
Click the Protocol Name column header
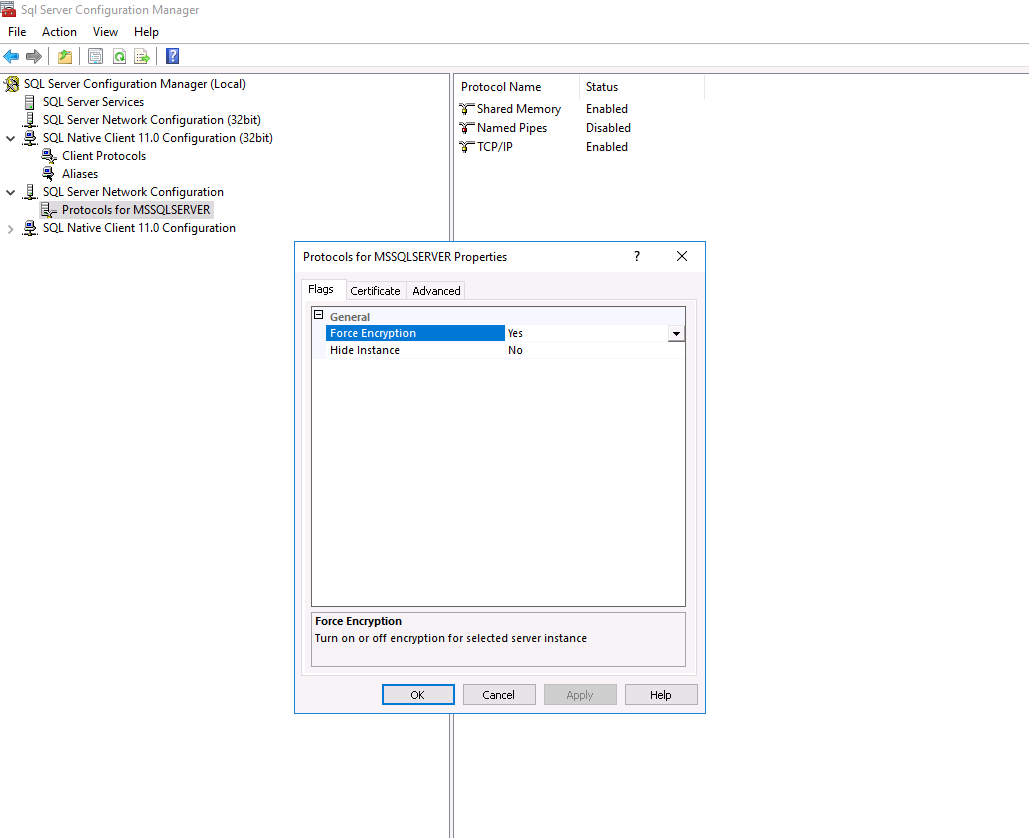point(516,87)
